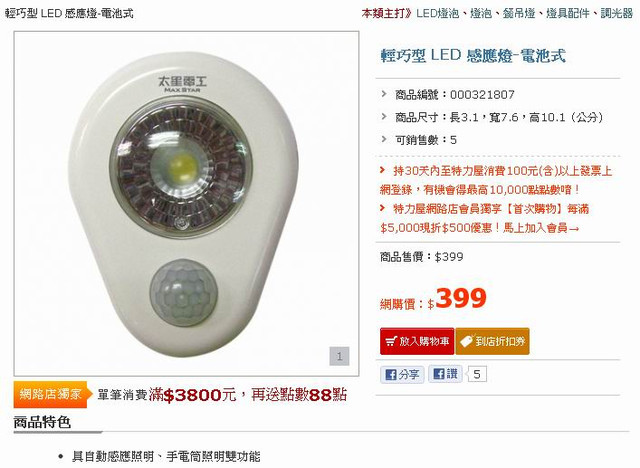Click the shopping cart icon on red button
Viewport: 640px width, 468px height.
[391, 341]
